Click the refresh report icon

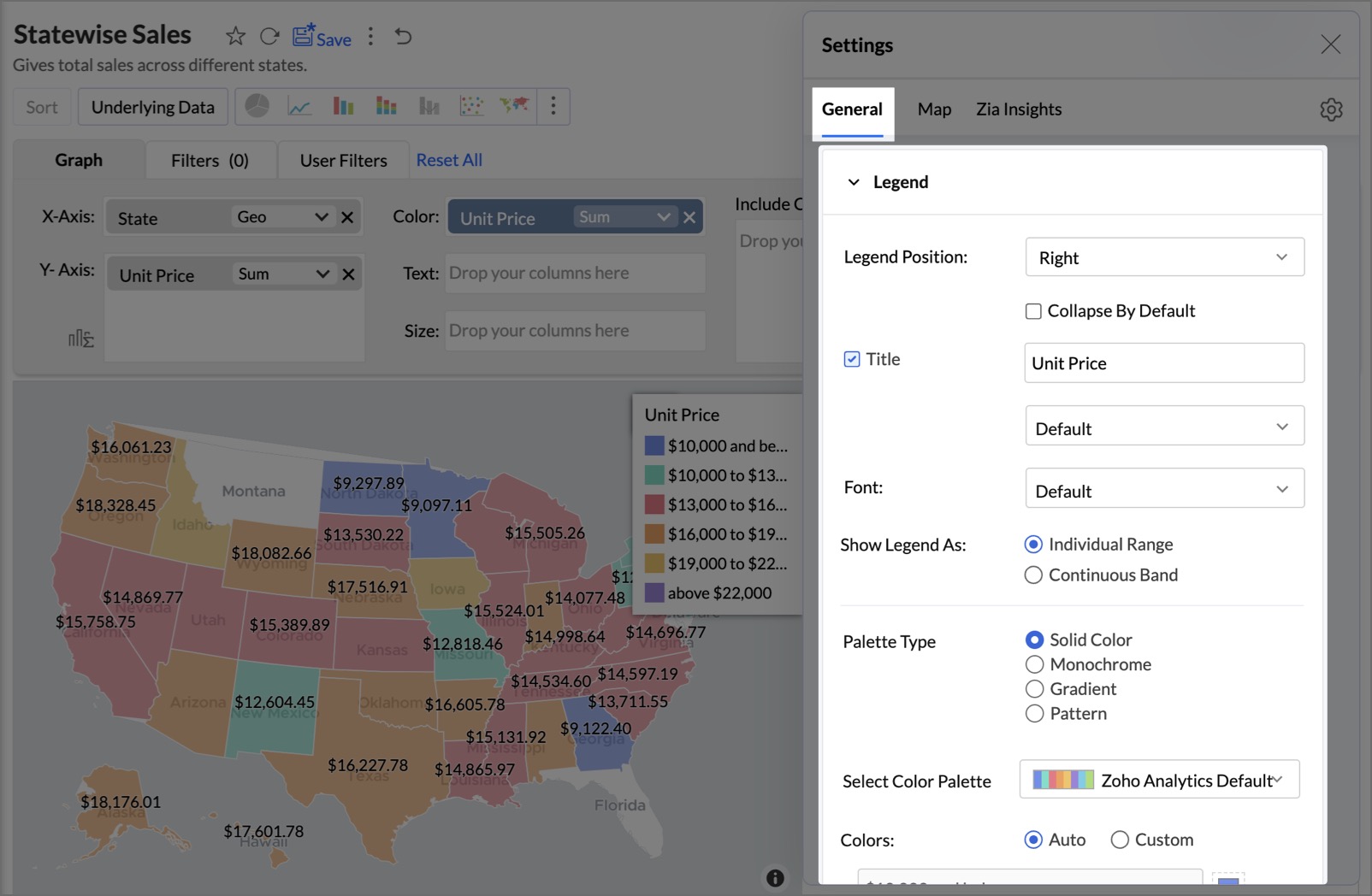coord(269,36)
